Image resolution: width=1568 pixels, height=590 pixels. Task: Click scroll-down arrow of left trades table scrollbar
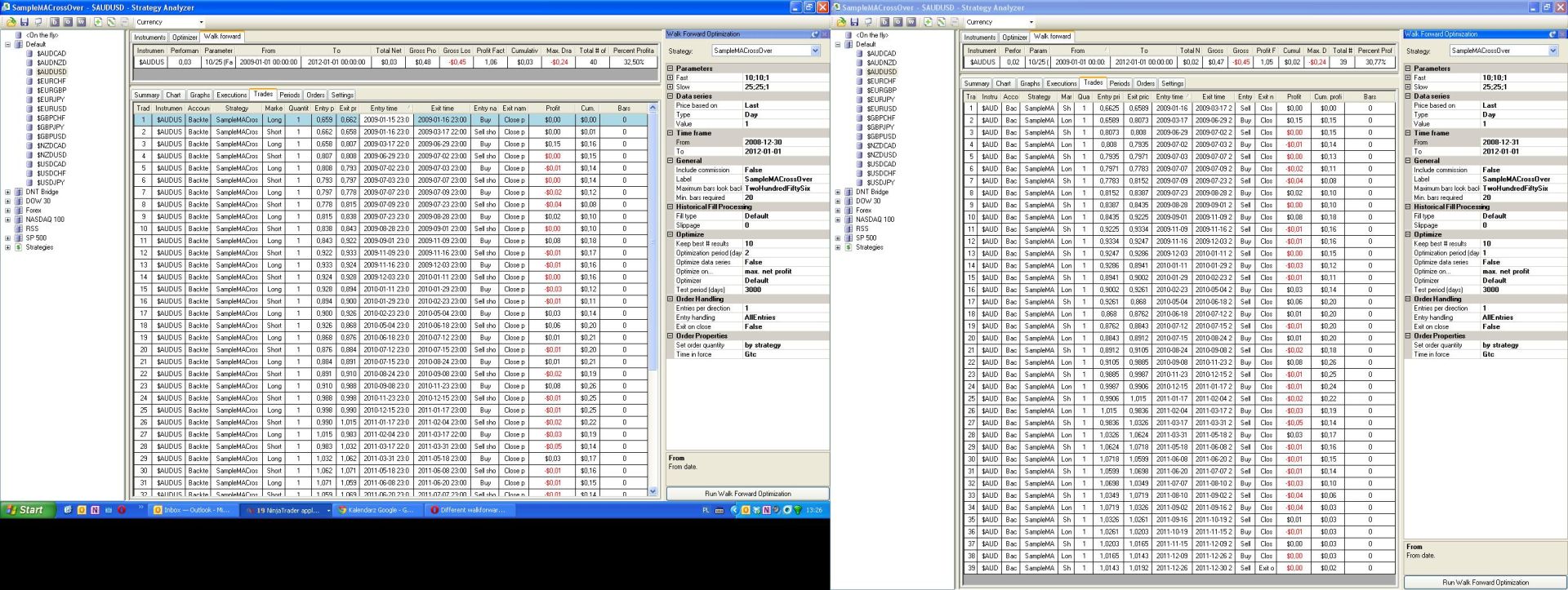[x=653, y=491]
